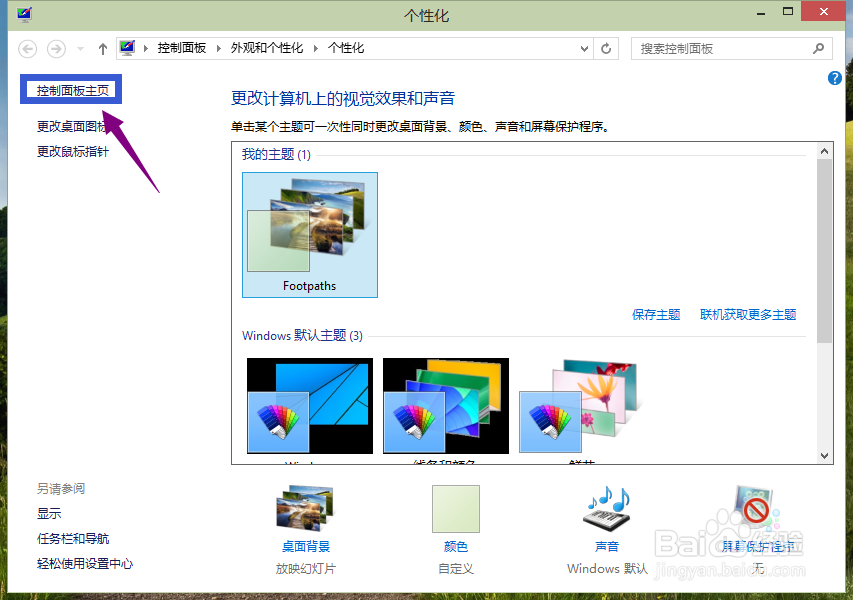Click 保存主题 link
853x600 pixels.
pyautogui.click(x=656, y=314)
